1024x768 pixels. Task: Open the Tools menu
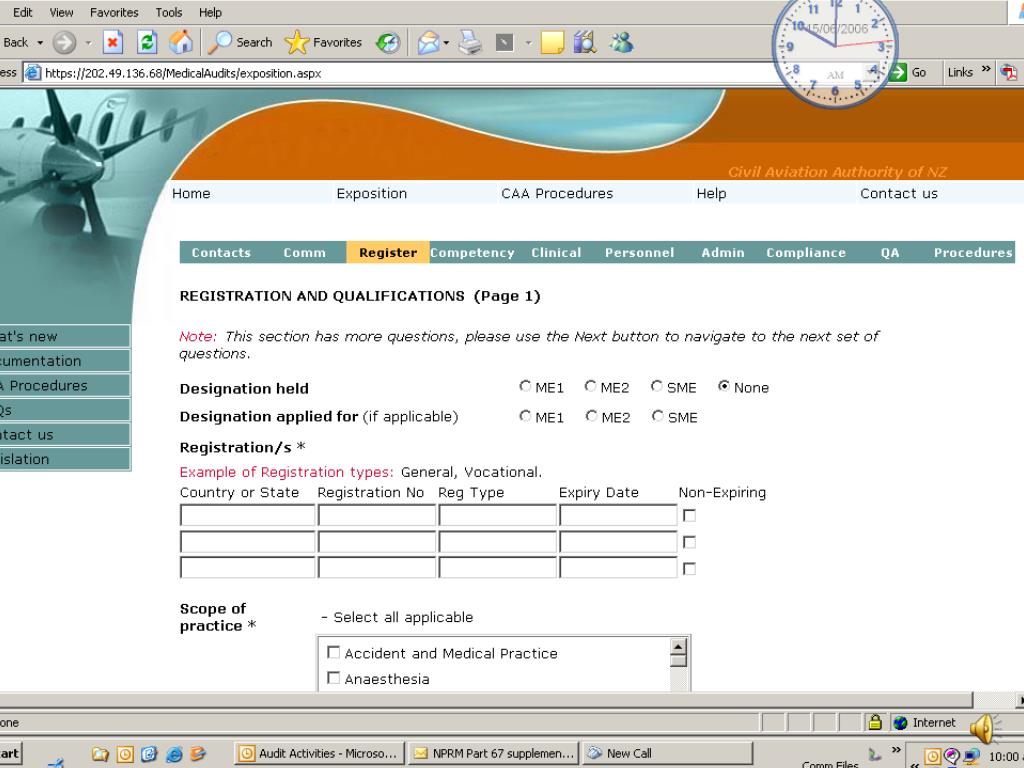pos(169,12)
